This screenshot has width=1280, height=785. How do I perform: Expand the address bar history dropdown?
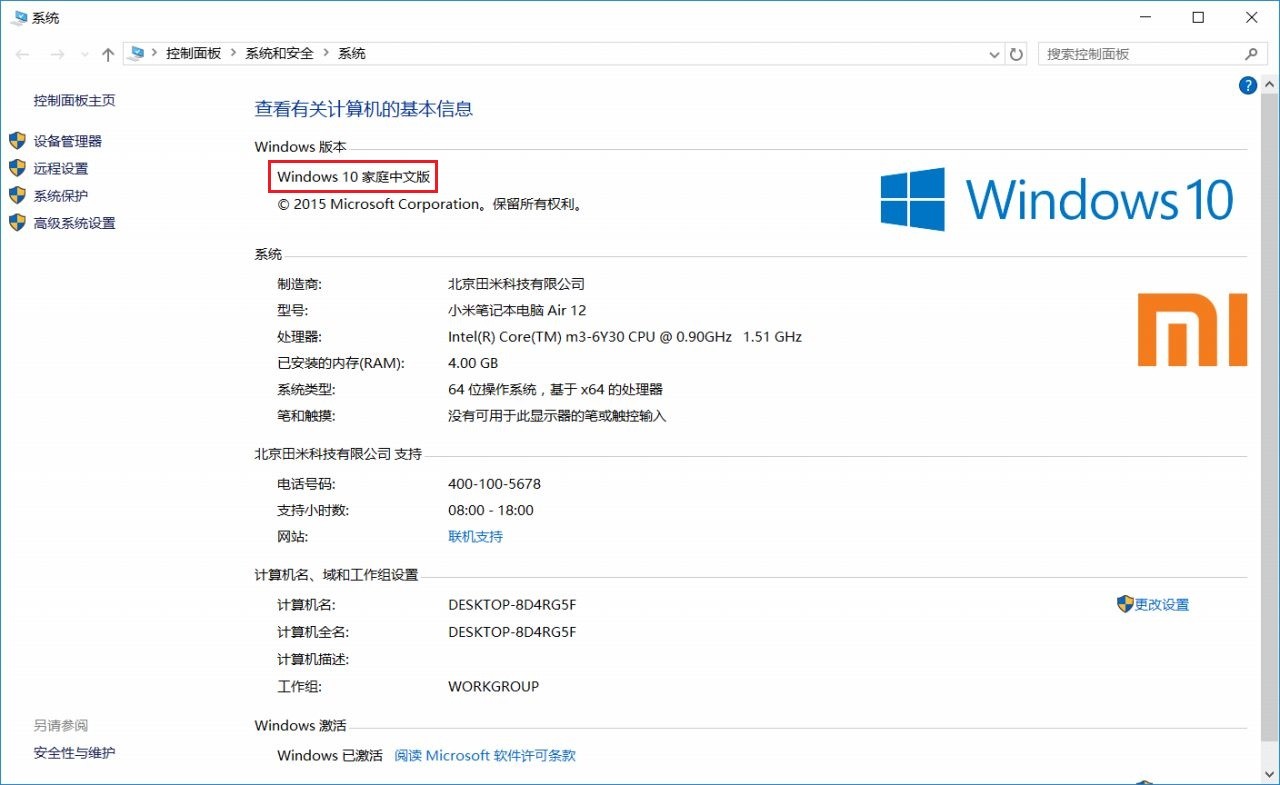point(994,54)
